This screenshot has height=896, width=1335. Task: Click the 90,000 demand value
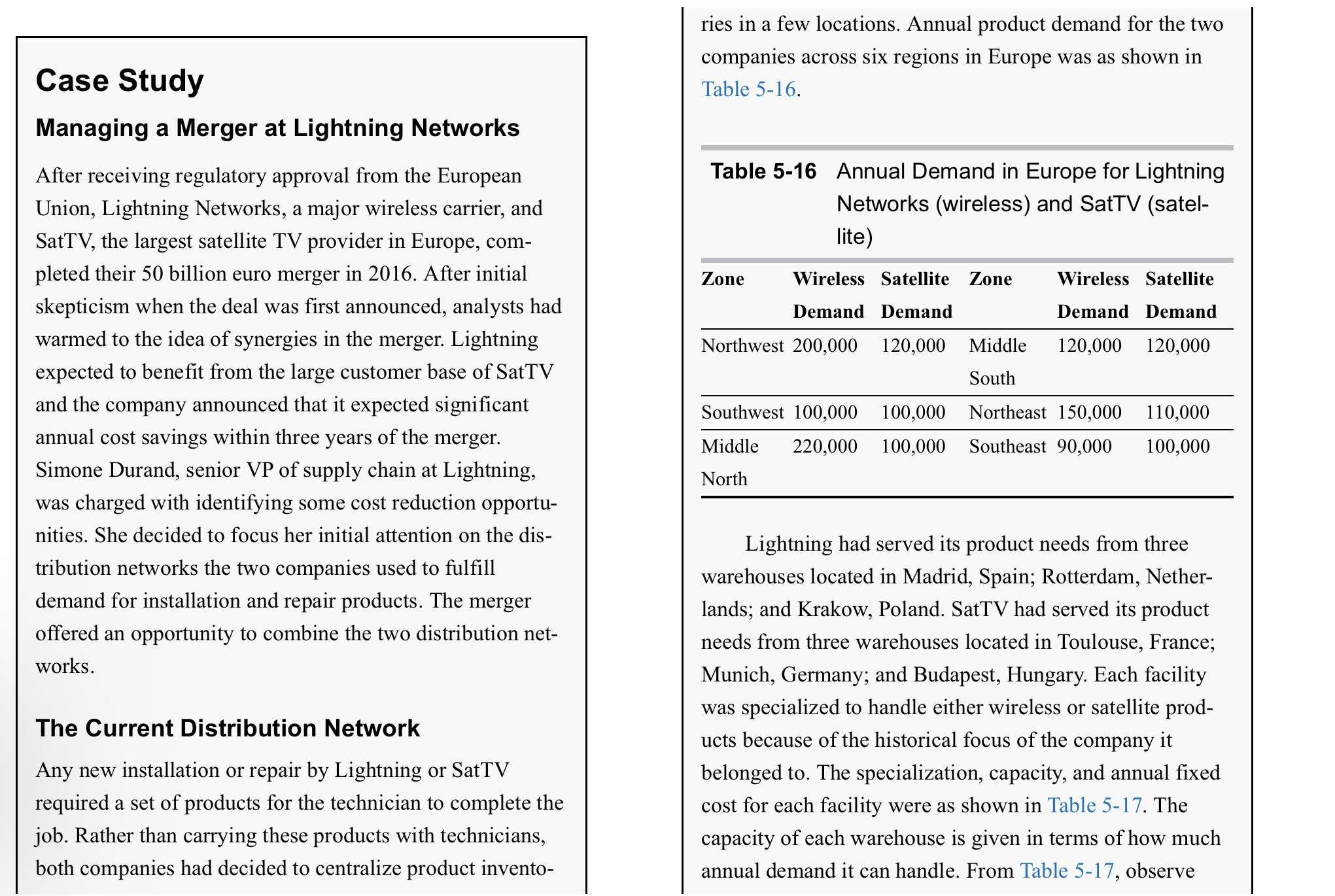click(x=1084, y=447)
